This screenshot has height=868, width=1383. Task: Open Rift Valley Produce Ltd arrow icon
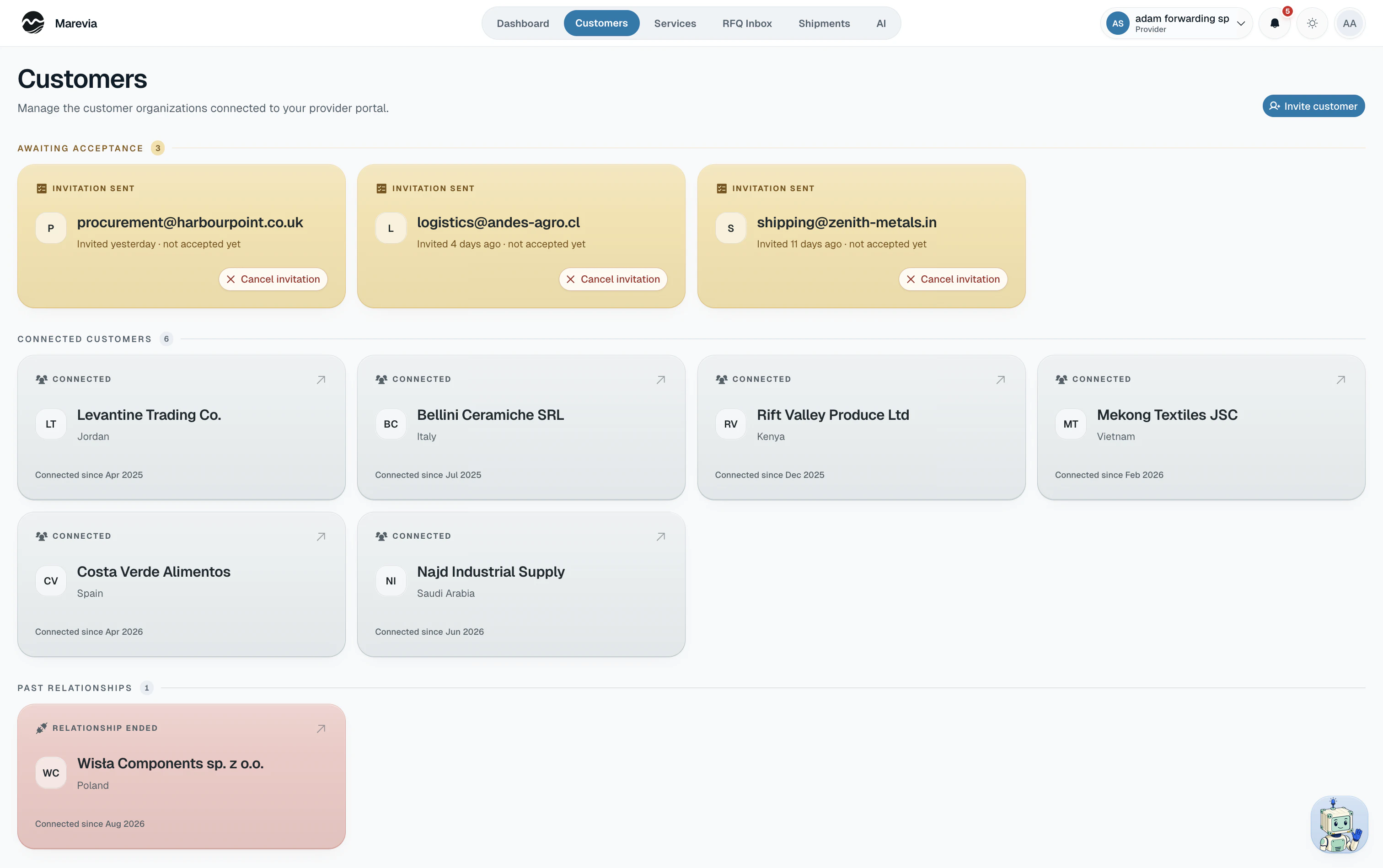[x=1001, y=380]
